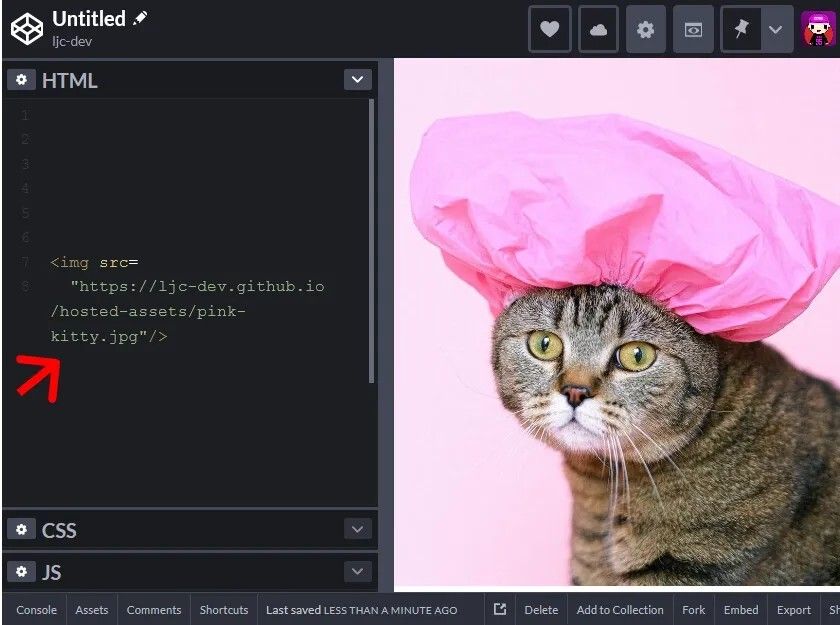Open CSS panel settings gear
Screen dimensions: 840x625
coord(22,529)
